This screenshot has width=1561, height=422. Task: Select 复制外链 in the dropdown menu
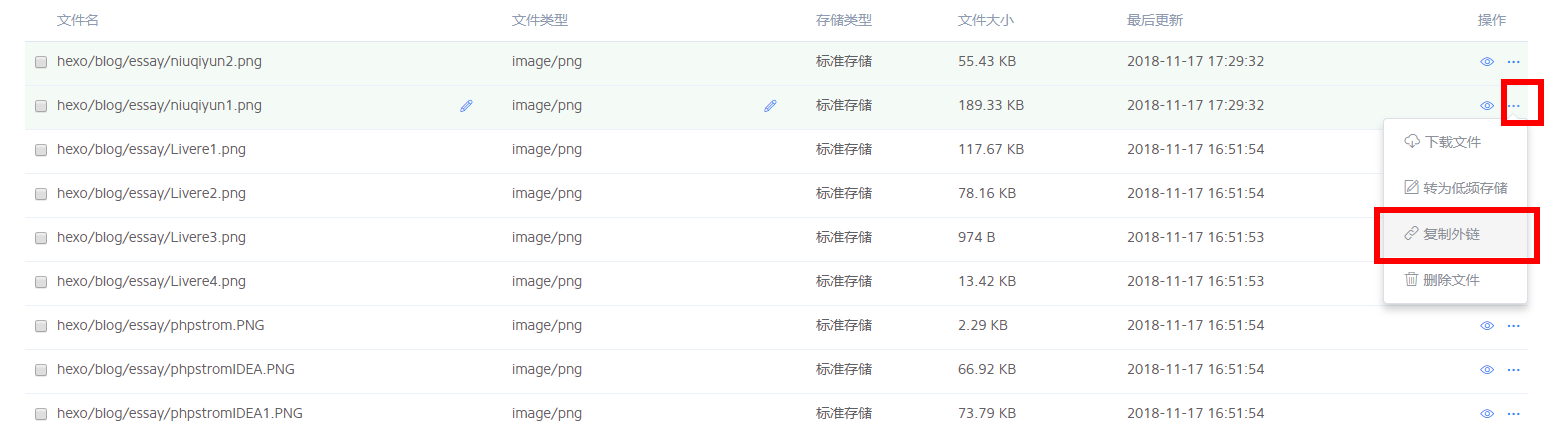pos(1454,234)
